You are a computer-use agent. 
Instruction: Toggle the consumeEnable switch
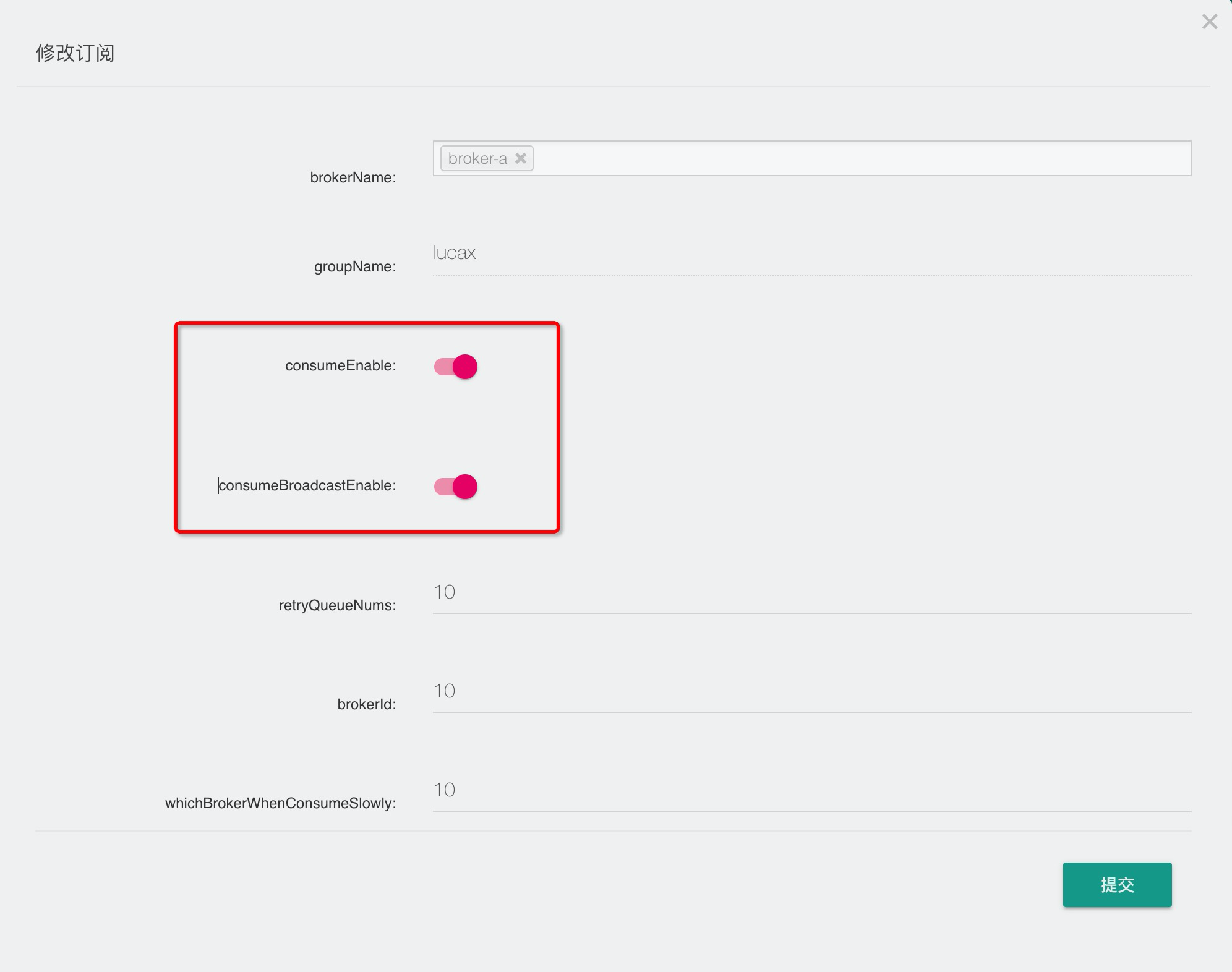click(x=456, y=367)
